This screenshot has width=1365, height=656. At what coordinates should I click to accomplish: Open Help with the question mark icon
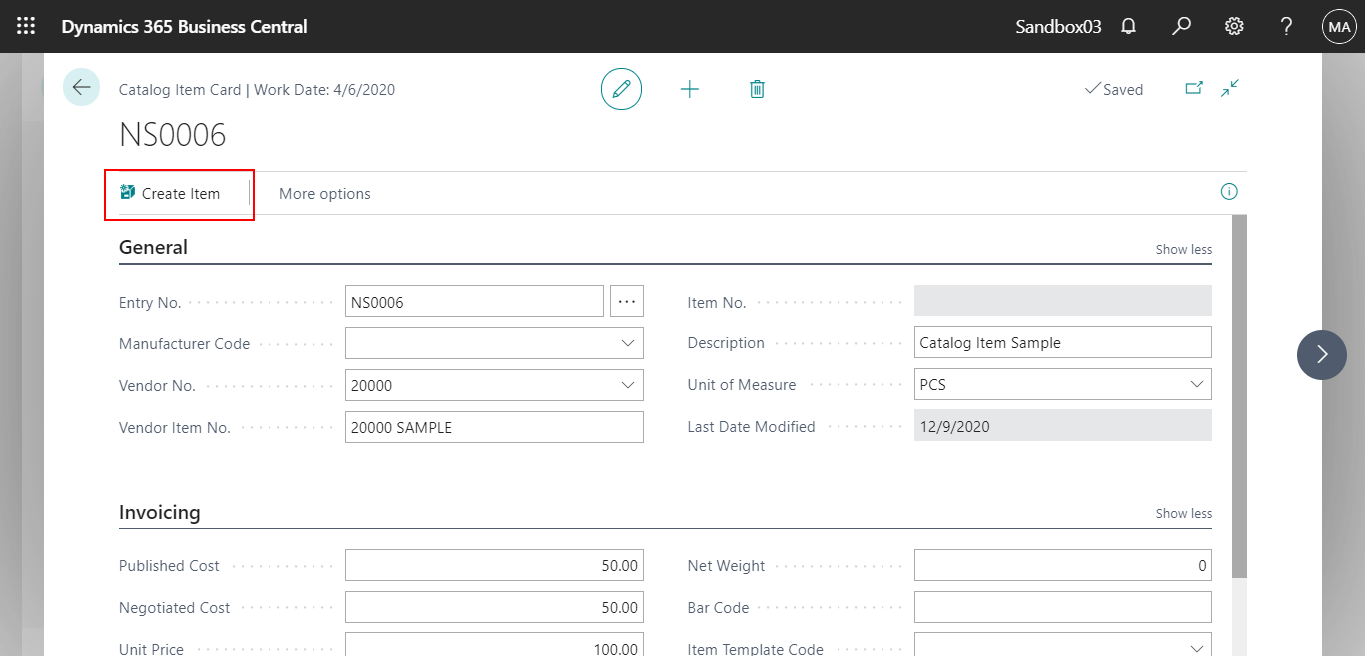click(x=1286, y=26)
